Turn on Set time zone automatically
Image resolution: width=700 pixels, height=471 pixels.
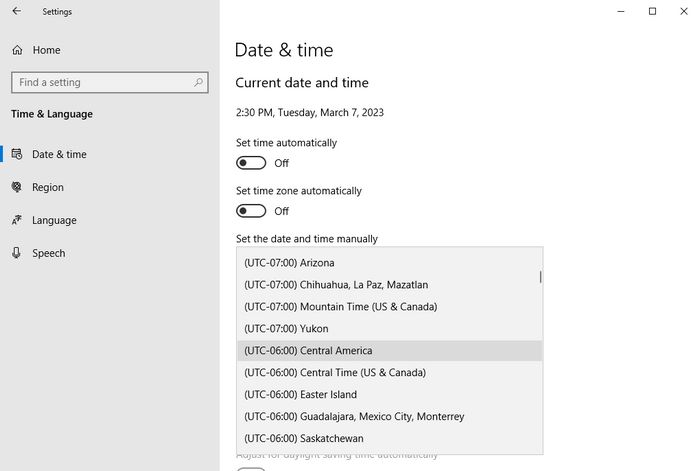tap(251, 211)
